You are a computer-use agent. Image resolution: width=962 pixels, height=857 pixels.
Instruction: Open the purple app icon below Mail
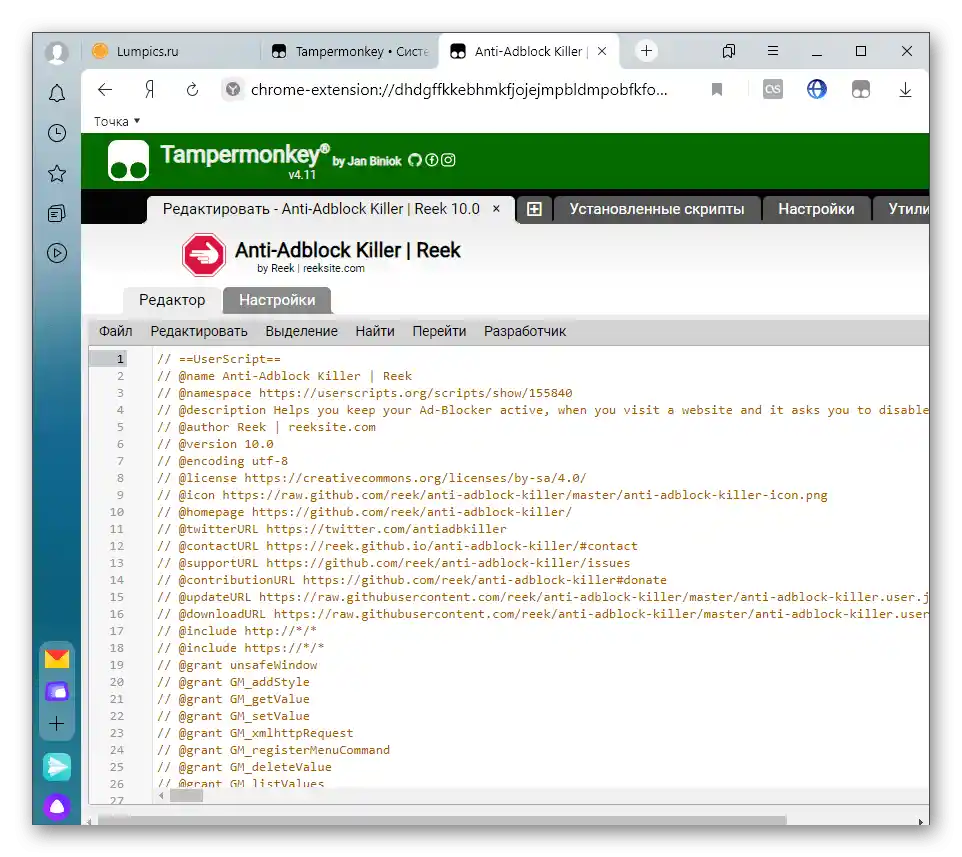[57, 692]
